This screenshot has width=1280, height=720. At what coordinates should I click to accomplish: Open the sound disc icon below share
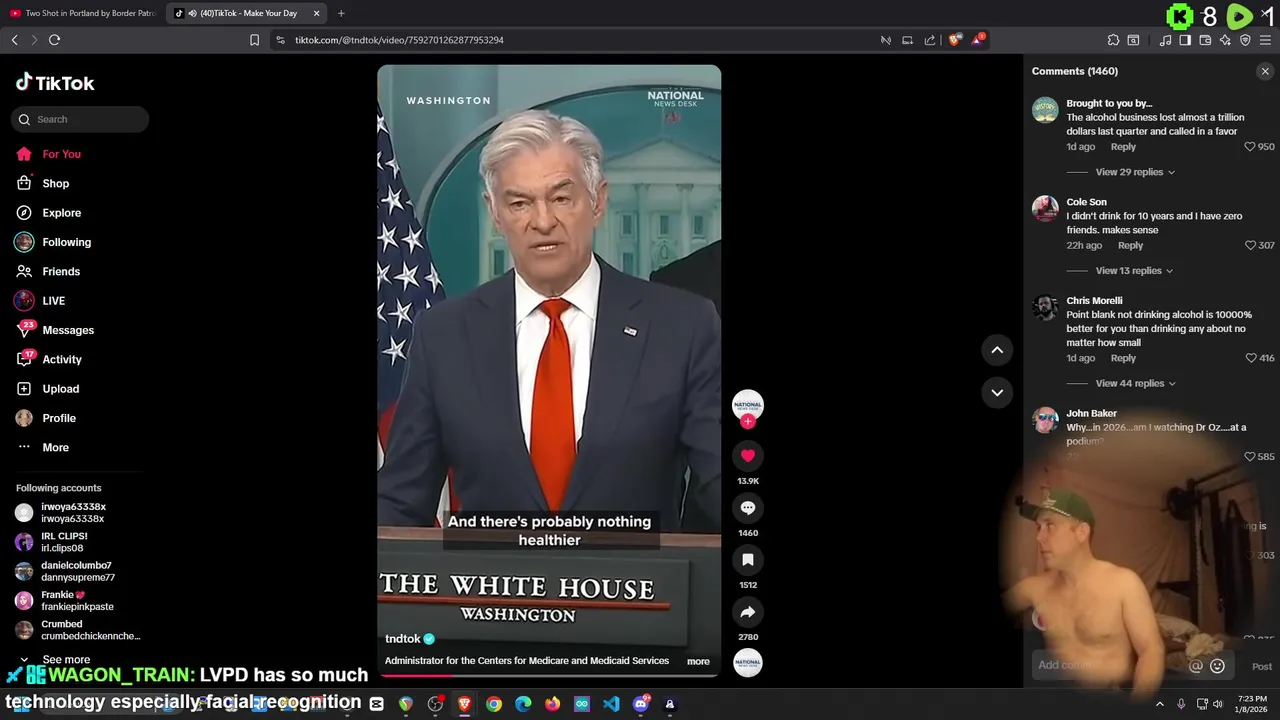coord(748,662)
